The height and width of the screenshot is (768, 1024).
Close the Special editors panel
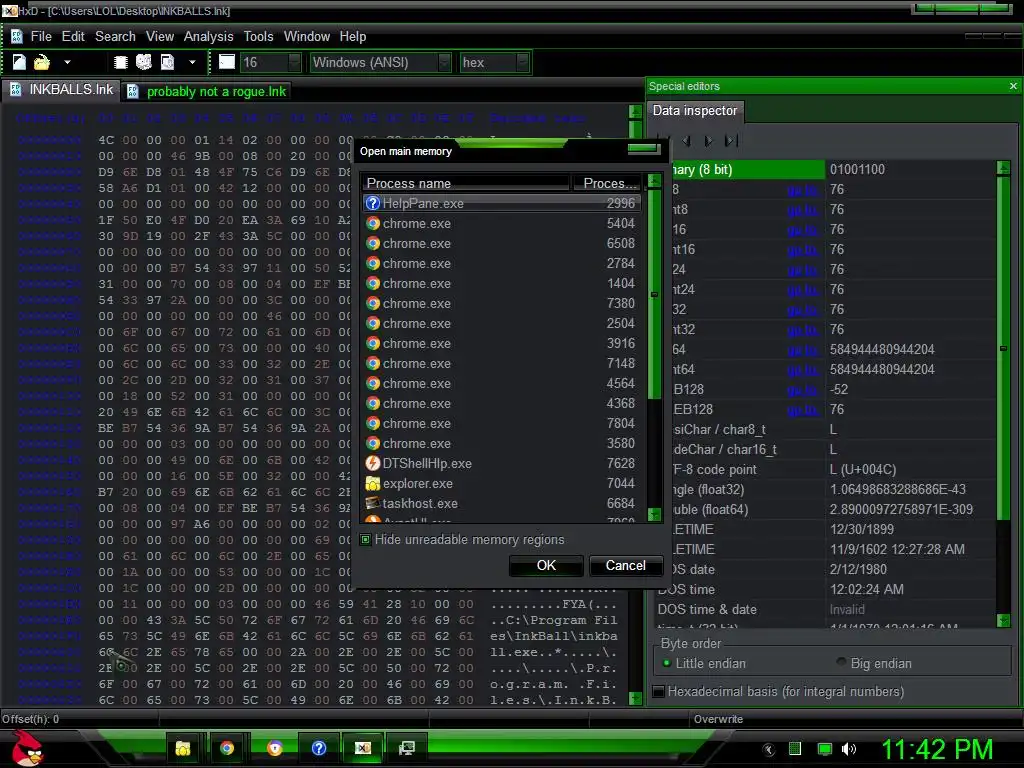coord(1013,86)
